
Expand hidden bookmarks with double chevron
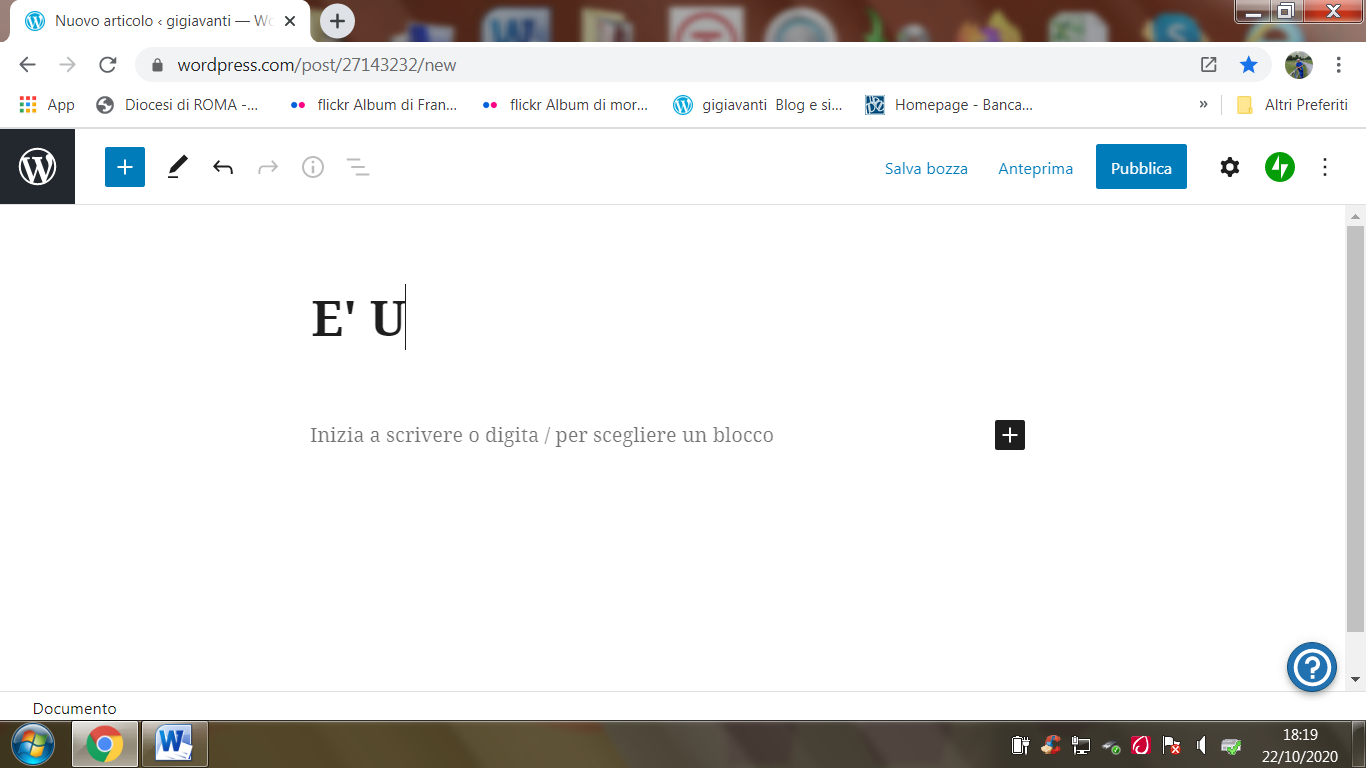(x=1203, y=105)
